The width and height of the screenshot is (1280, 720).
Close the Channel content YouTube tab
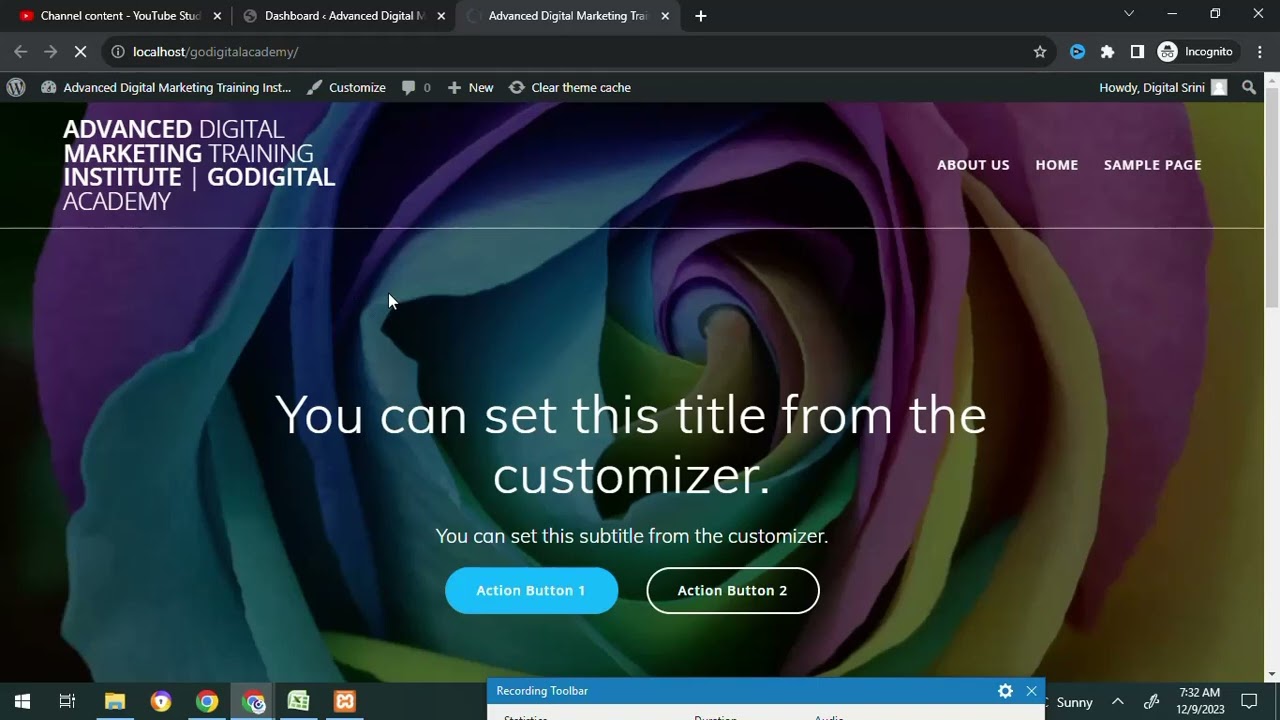[x=217, y=16]
